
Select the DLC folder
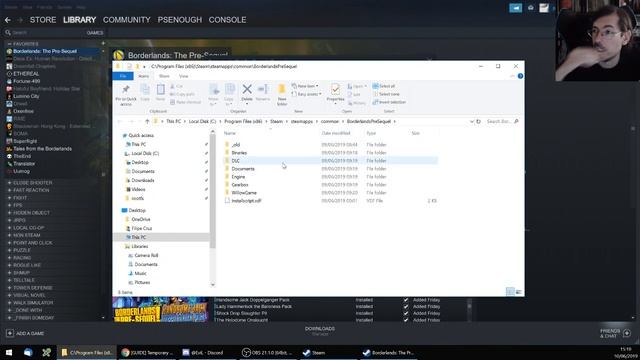[331, 161]
